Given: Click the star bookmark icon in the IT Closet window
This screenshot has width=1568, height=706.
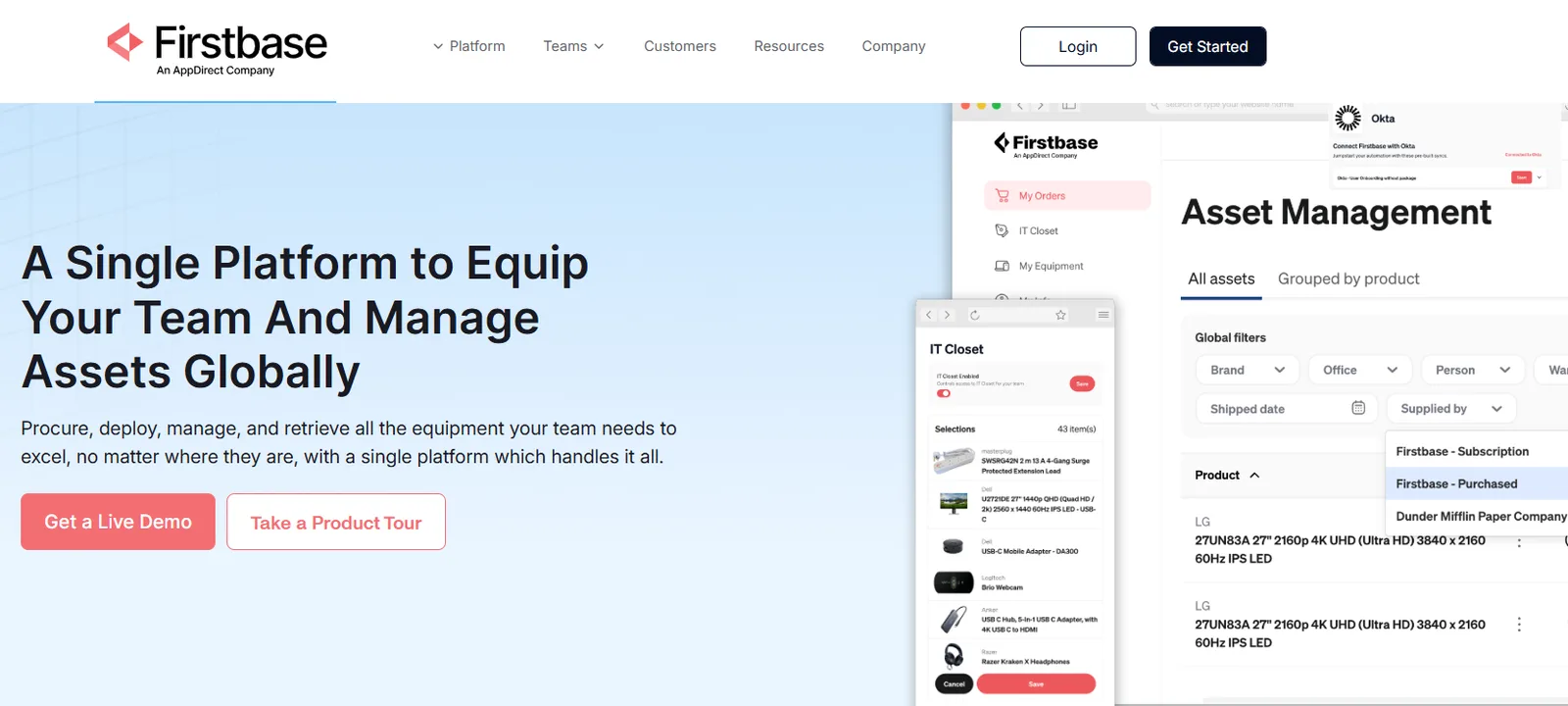Looking at the screenshot, I should tap(1060, 315).
